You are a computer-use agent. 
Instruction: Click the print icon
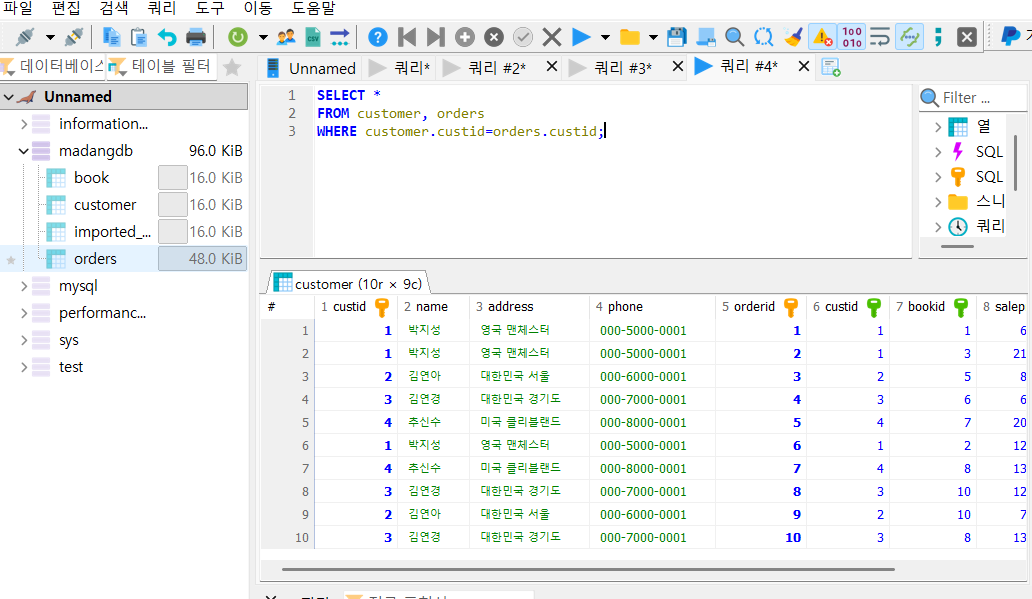[195, 37]
